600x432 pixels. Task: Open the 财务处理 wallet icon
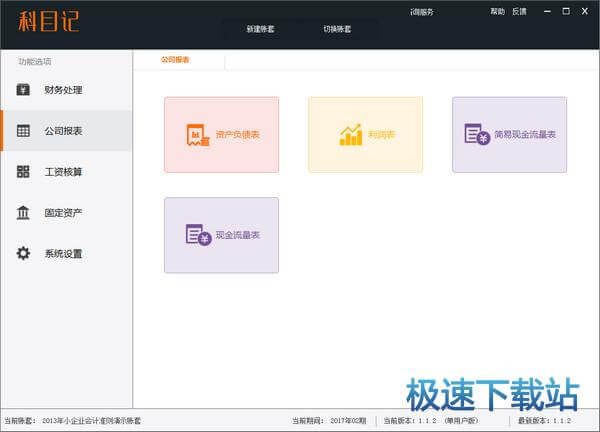pos(23,90)
